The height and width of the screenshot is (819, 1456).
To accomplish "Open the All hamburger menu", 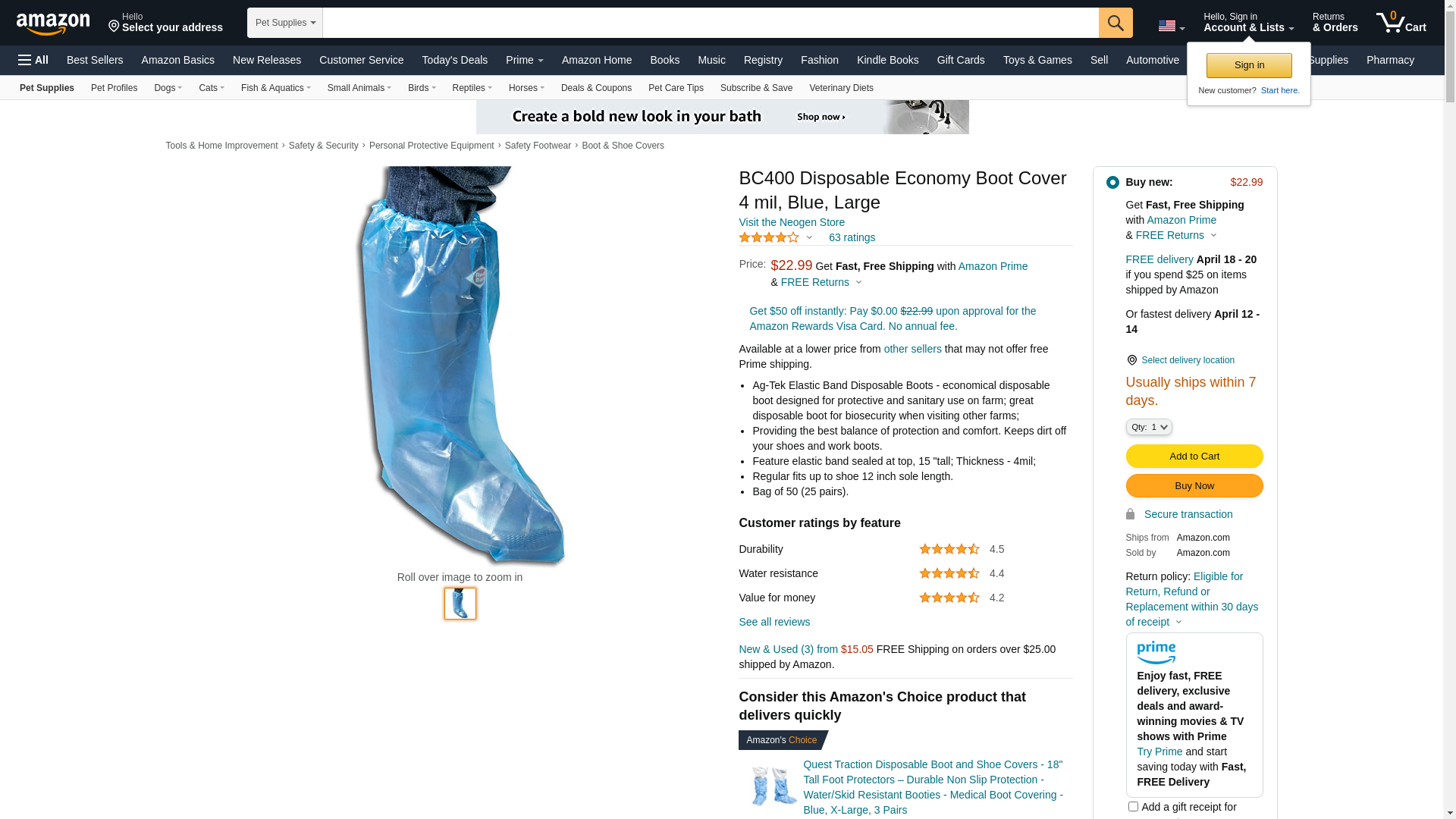I will [x=33, y=60].
